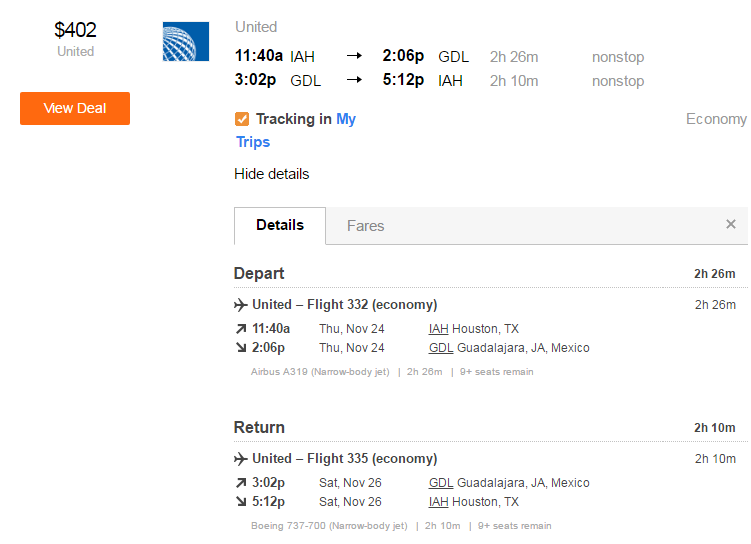Click the plane icon beside Flight 335

click(240, 459)
